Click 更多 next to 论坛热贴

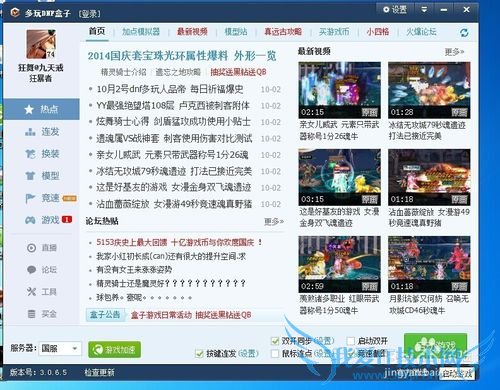274,221
